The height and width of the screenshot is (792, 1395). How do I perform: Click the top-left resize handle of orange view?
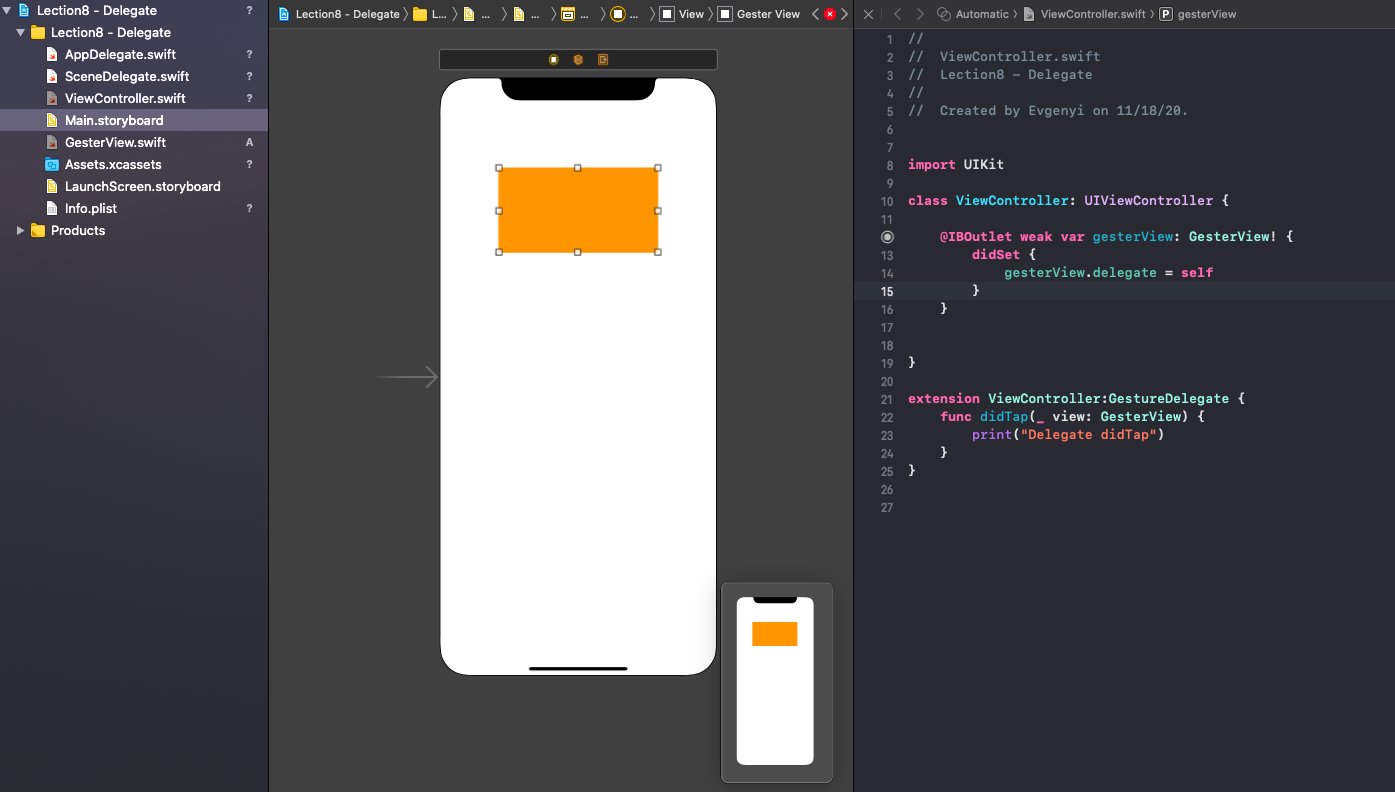tap(499, 168)
